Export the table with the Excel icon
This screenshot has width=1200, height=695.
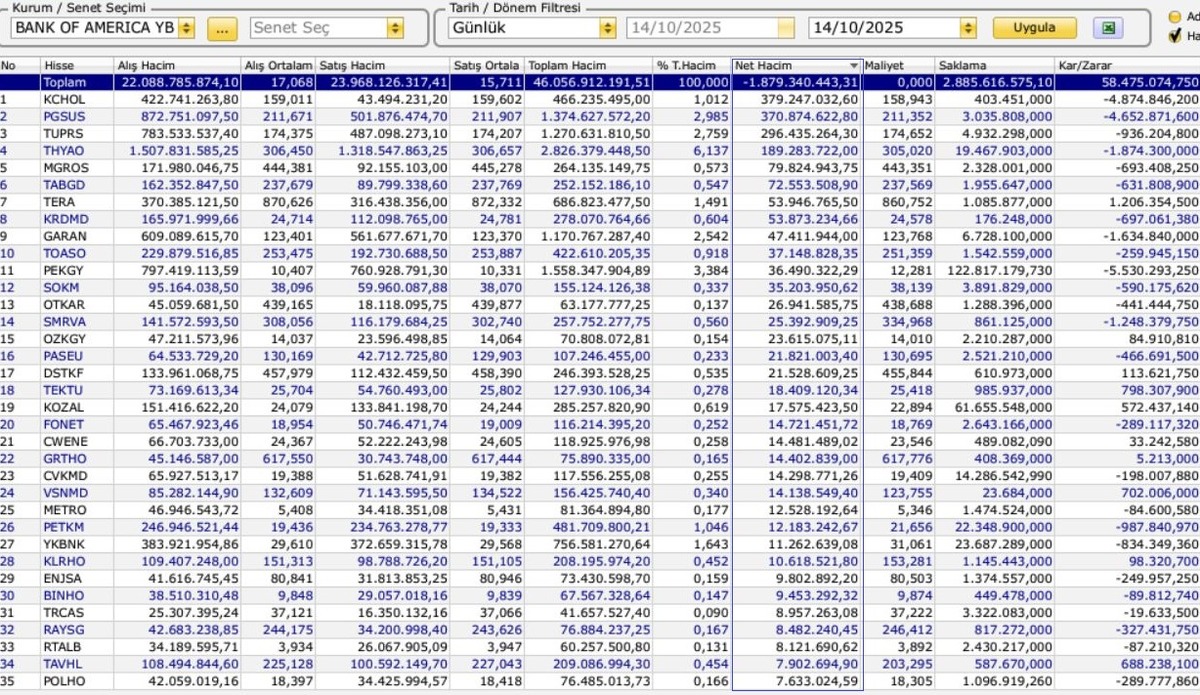(x=1107, y=28)
